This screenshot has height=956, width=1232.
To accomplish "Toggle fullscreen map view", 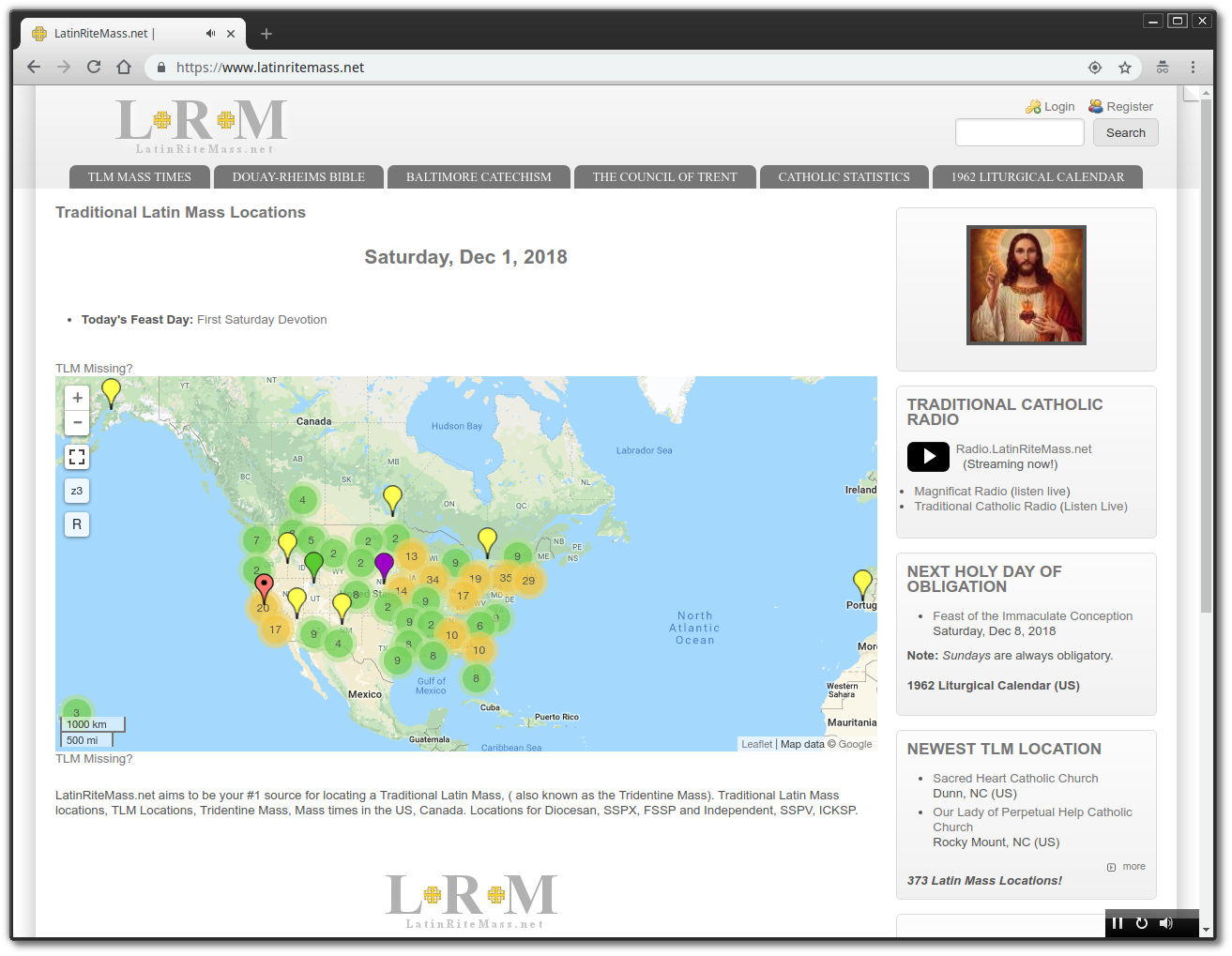I will point(77,457).
